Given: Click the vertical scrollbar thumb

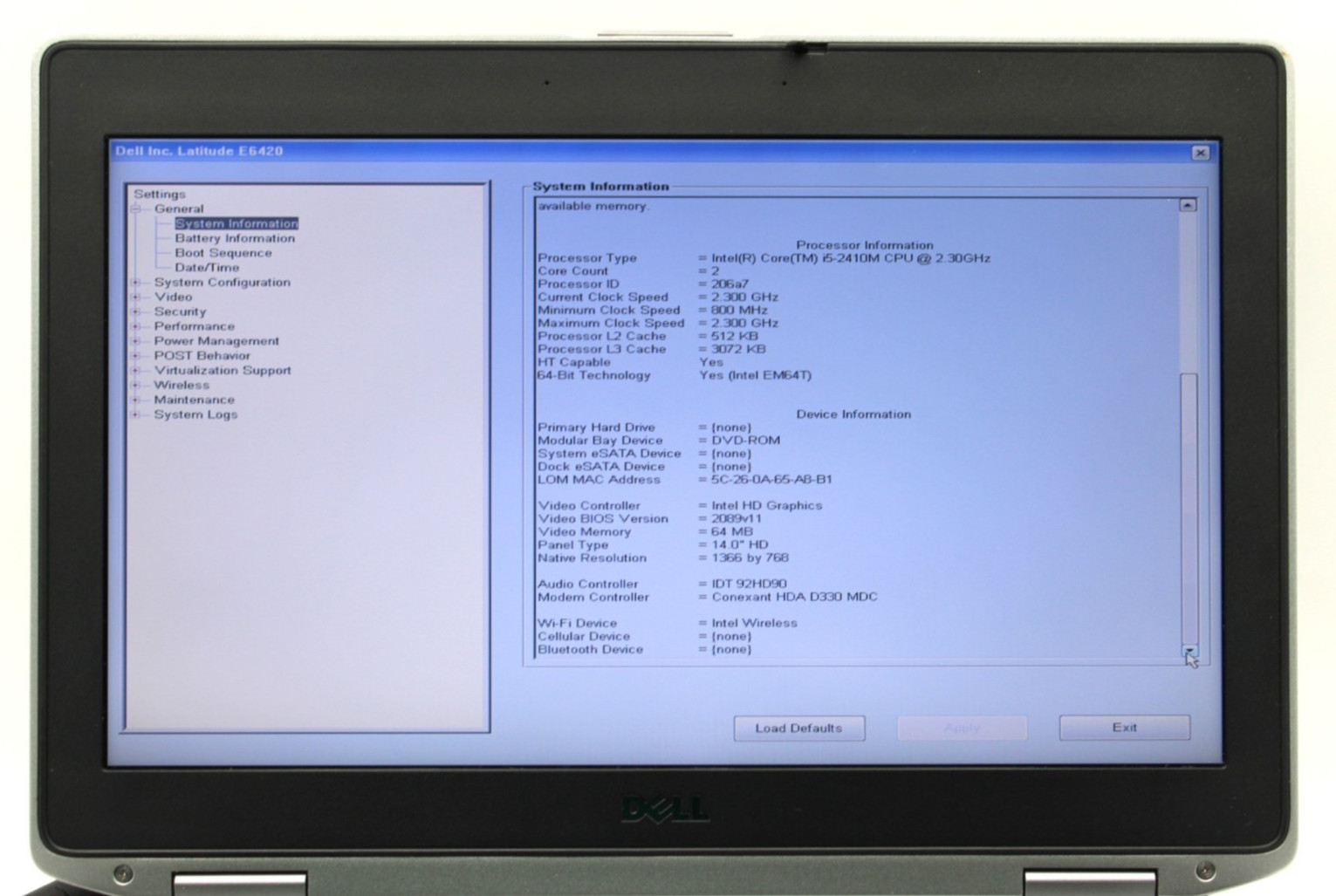Looking at the screenshot, I should [1189, 509].
